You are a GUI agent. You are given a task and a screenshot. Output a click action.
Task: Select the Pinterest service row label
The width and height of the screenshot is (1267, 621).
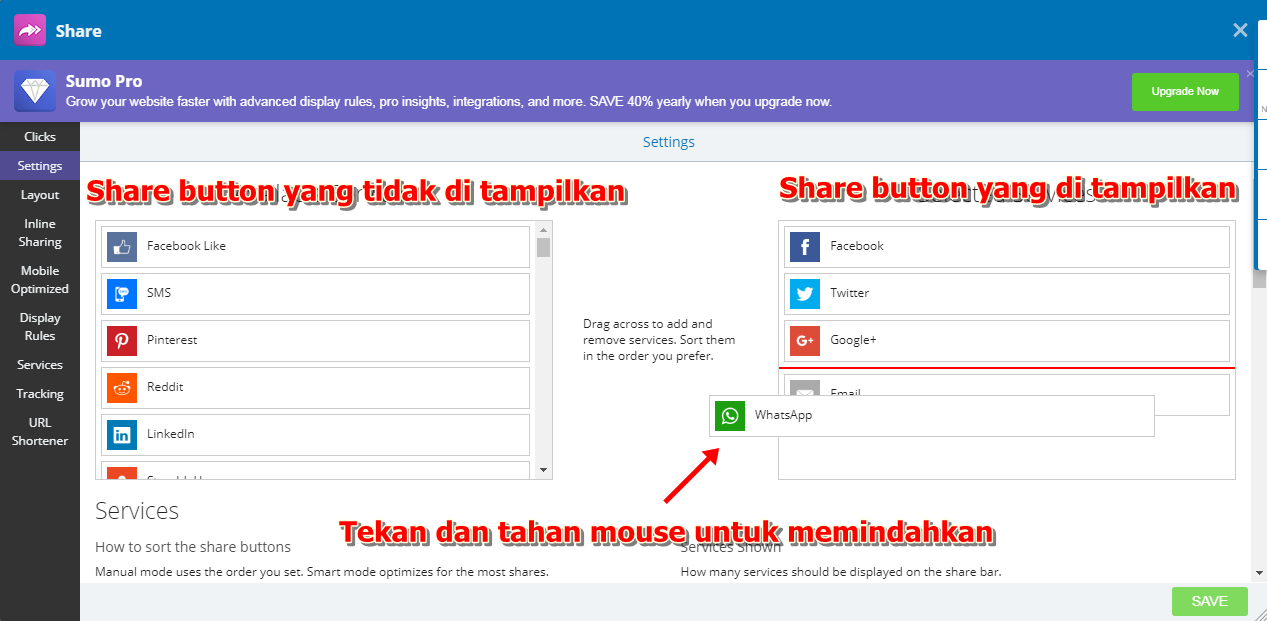coord(172,340)
